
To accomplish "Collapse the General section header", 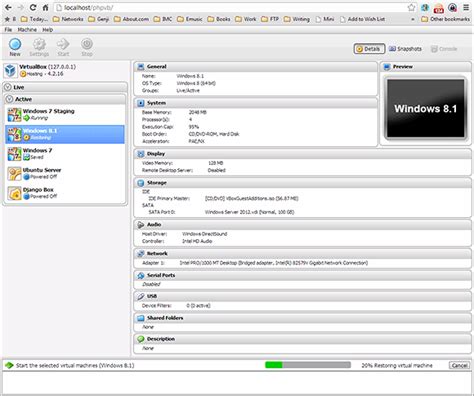I will [x=256, y=67].
